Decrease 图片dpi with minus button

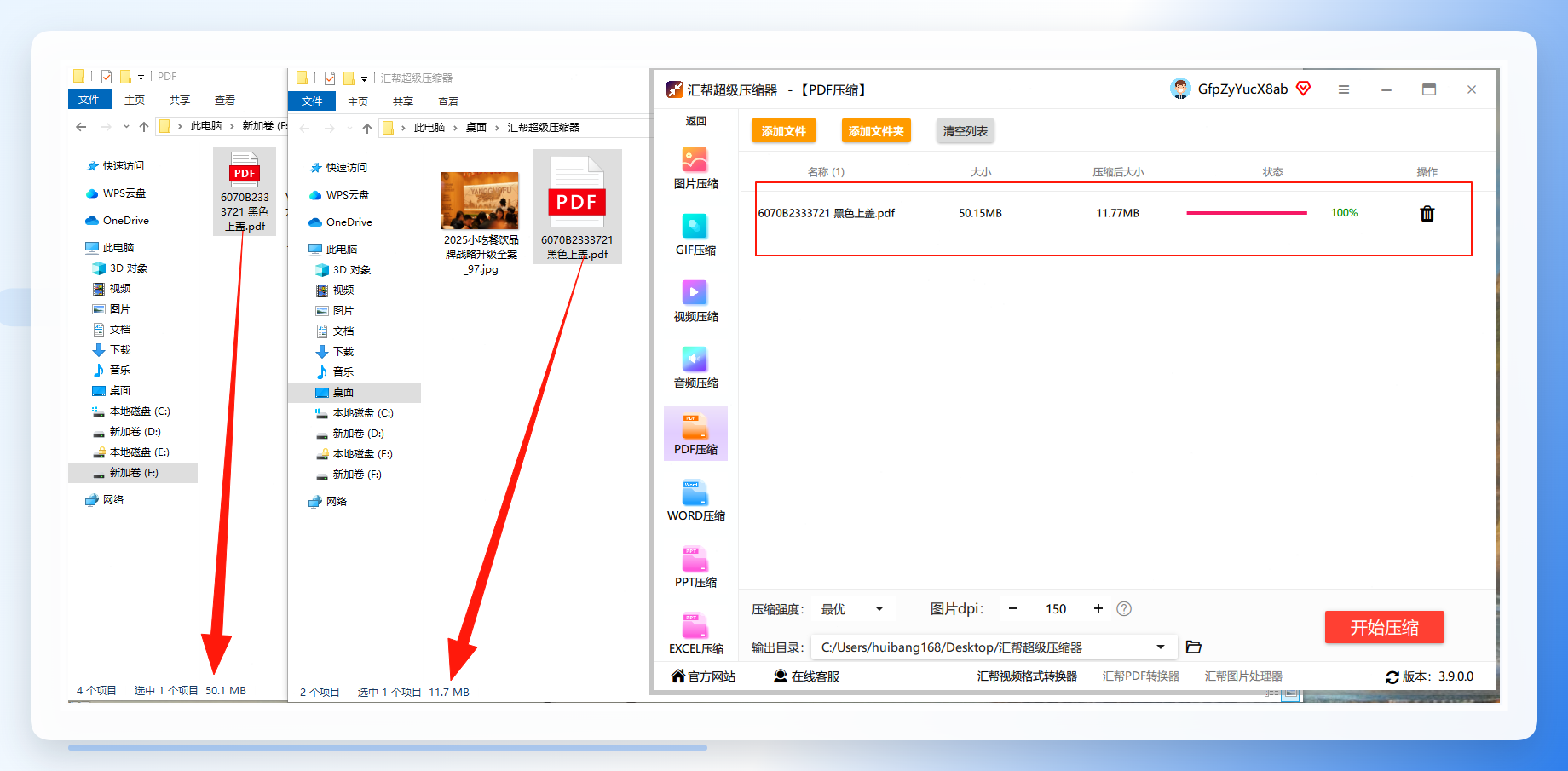(1013, 609)
